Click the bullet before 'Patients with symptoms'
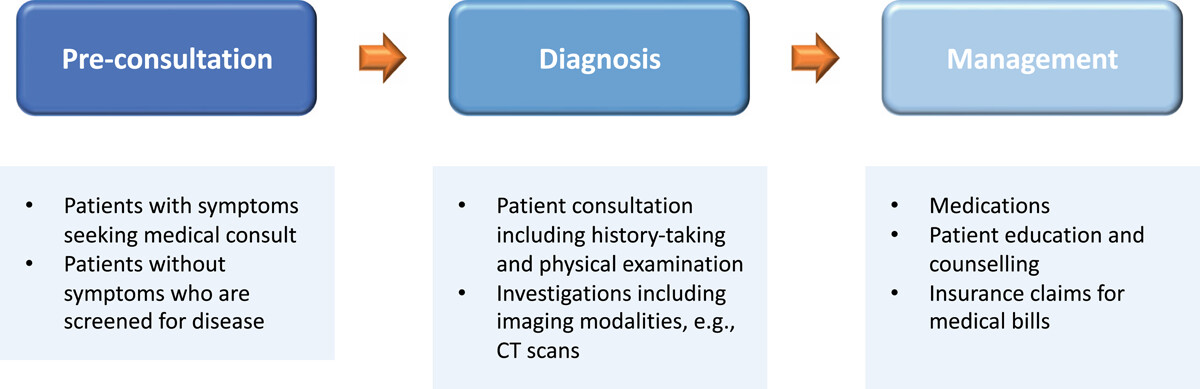Screen dimensions: 1200x389 29,206
